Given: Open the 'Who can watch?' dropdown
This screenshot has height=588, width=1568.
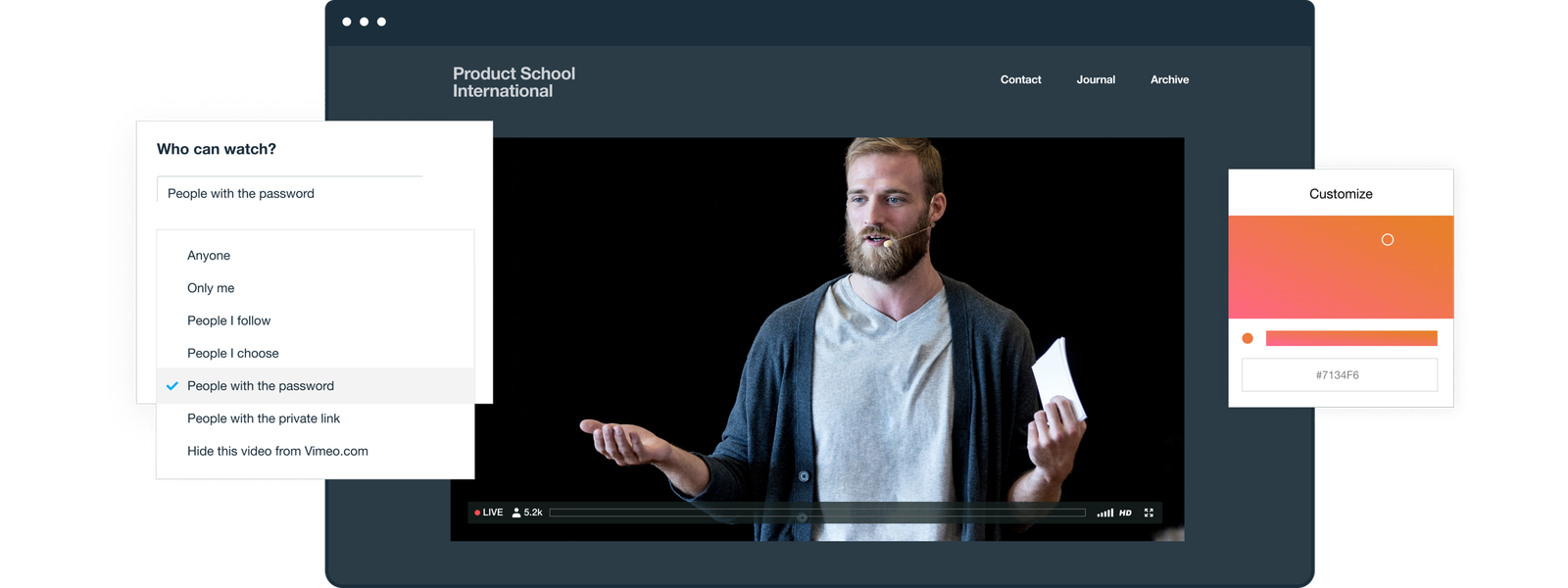Looking at the screenshot, I should [290, 193].
